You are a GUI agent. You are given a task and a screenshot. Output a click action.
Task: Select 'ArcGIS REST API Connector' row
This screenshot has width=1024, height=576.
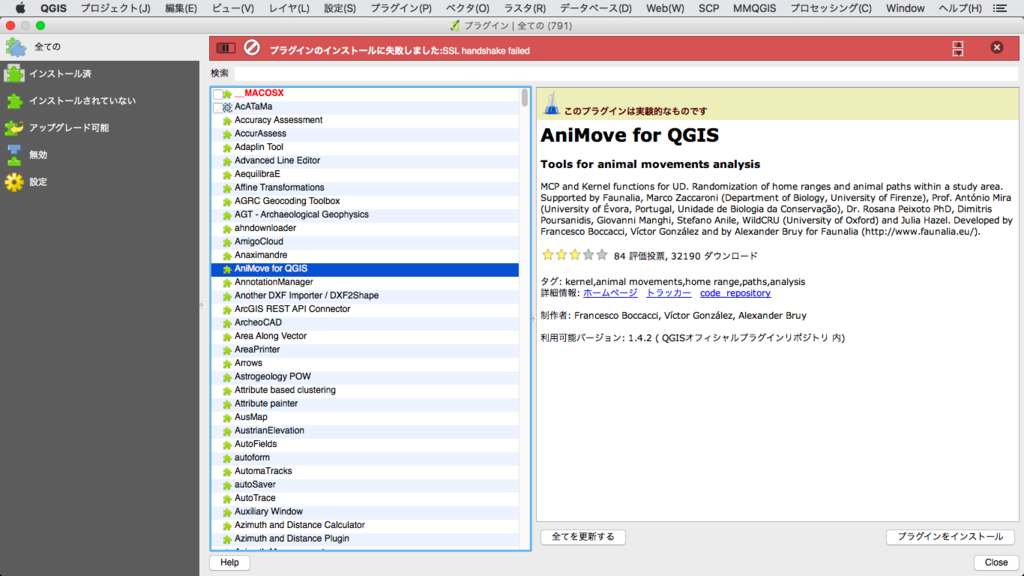365,309
